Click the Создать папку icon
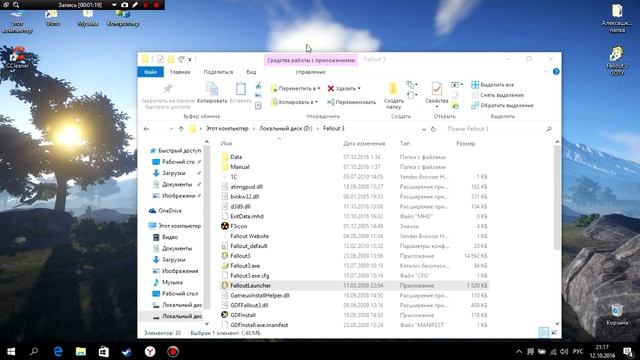 [x=393, y=89]
